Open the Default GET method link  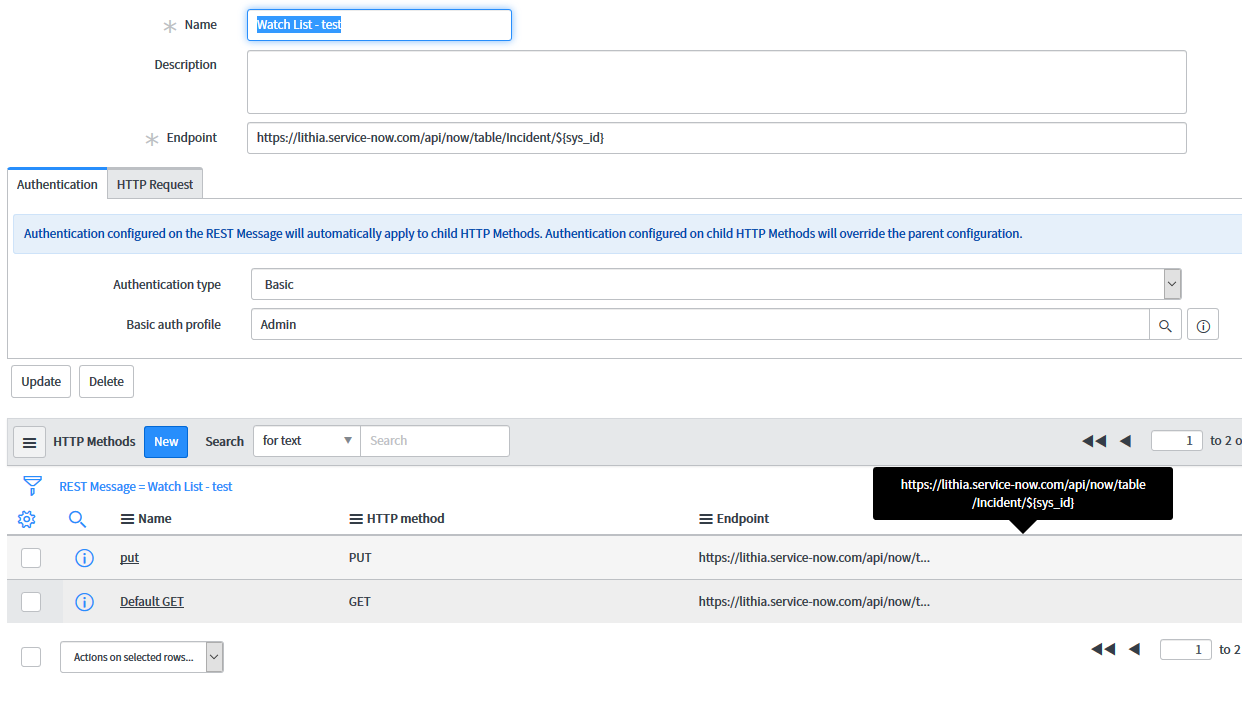tap(152, 602)
